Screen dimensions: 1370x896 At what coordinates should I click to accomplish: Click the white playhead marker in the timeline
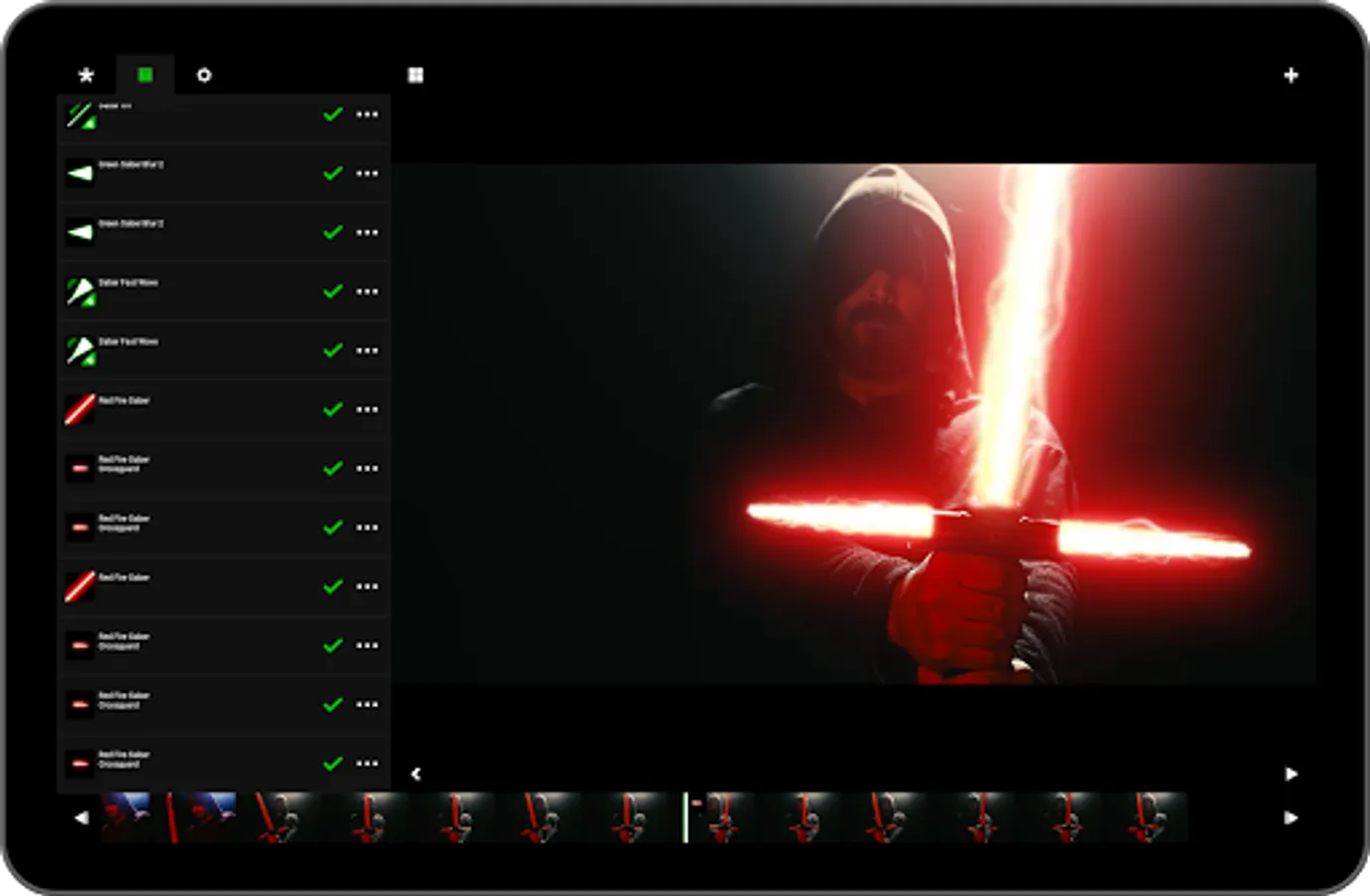[x=686, y=817]
